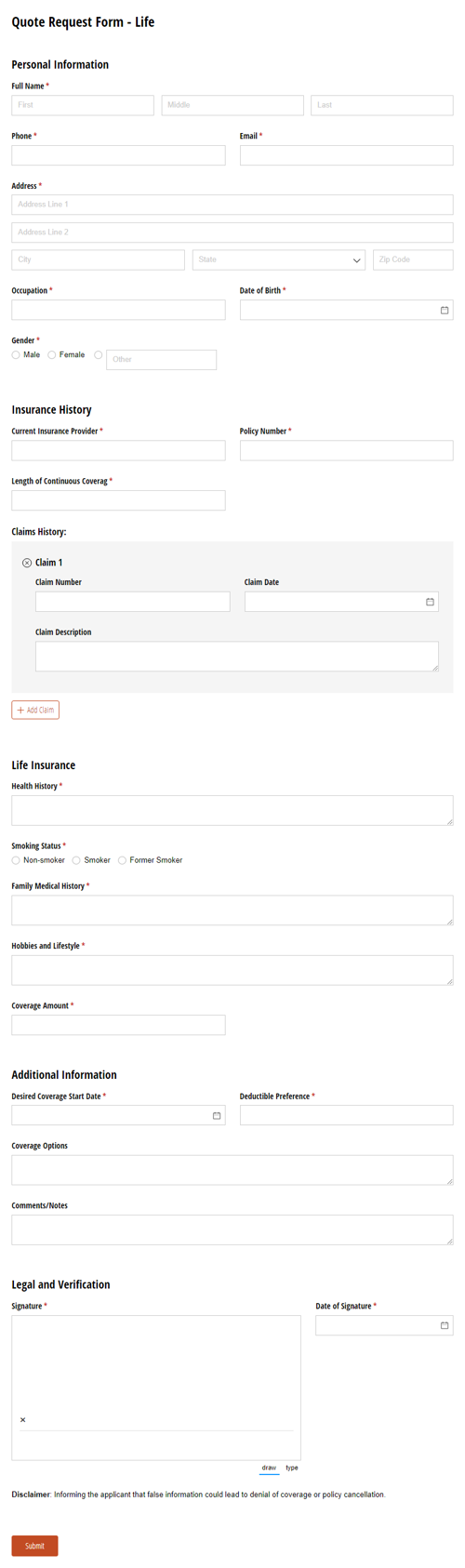
Task: Focus the Occupation field
Action: pos(119,310)
